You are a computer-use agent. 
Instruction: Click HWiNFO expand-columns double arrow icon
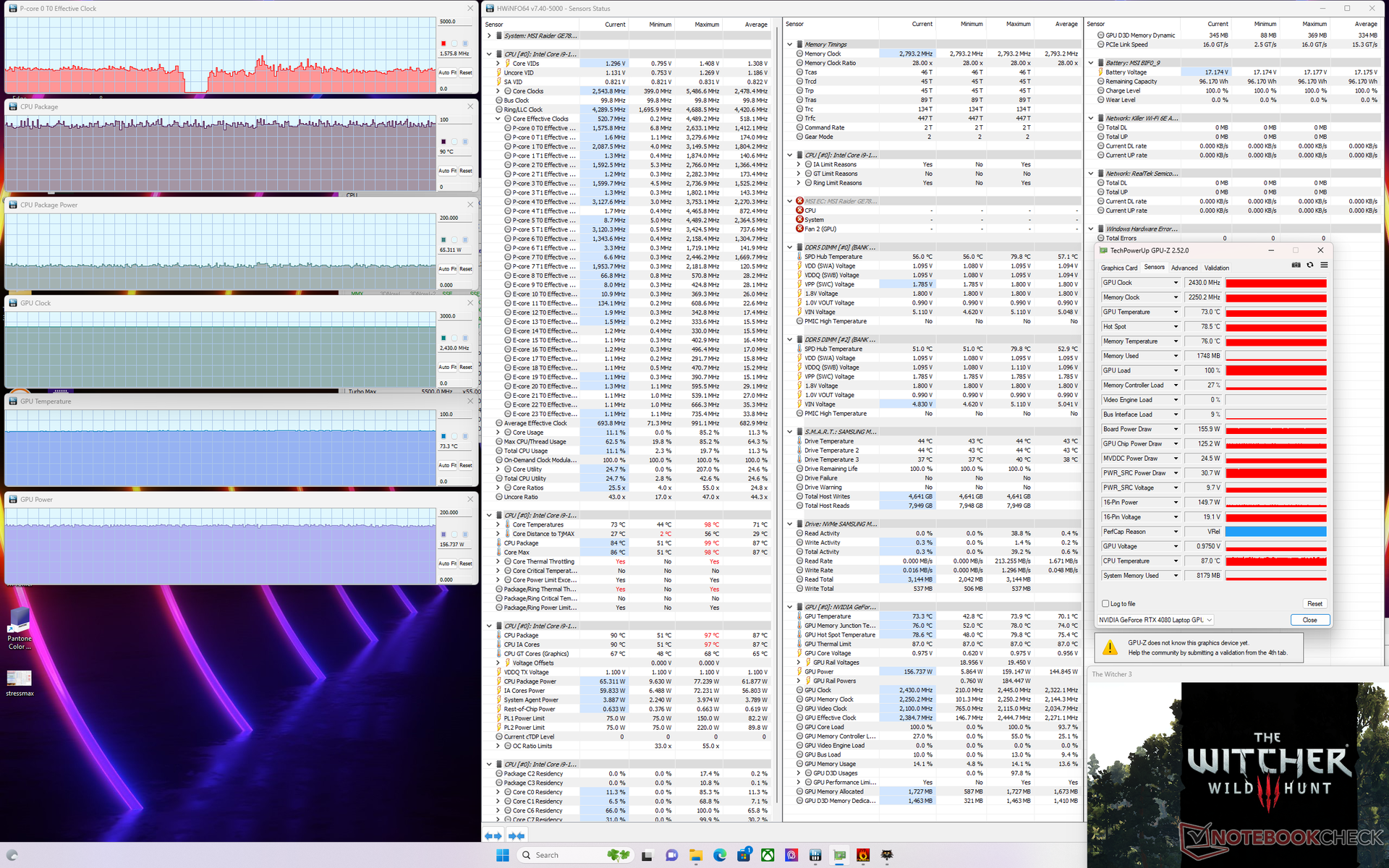(493, 835)
